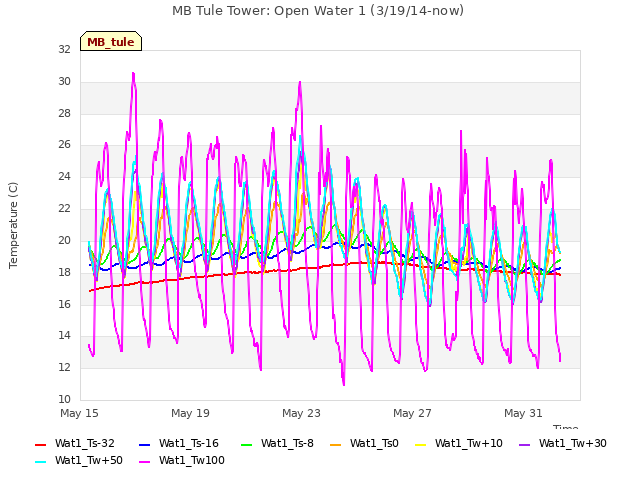Click the magenta Wat1_Tw100 legend swatch
The image size is (640, 480).
point(144,462)
